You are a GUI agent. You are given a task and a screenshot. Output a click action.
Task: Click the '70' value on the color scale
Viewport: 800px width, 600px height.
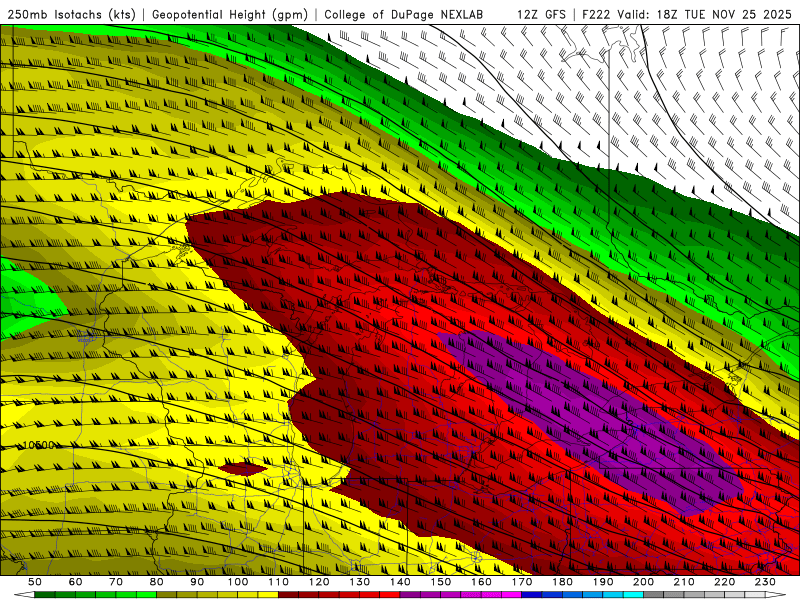pyautogui.click(x=116, y=582)
